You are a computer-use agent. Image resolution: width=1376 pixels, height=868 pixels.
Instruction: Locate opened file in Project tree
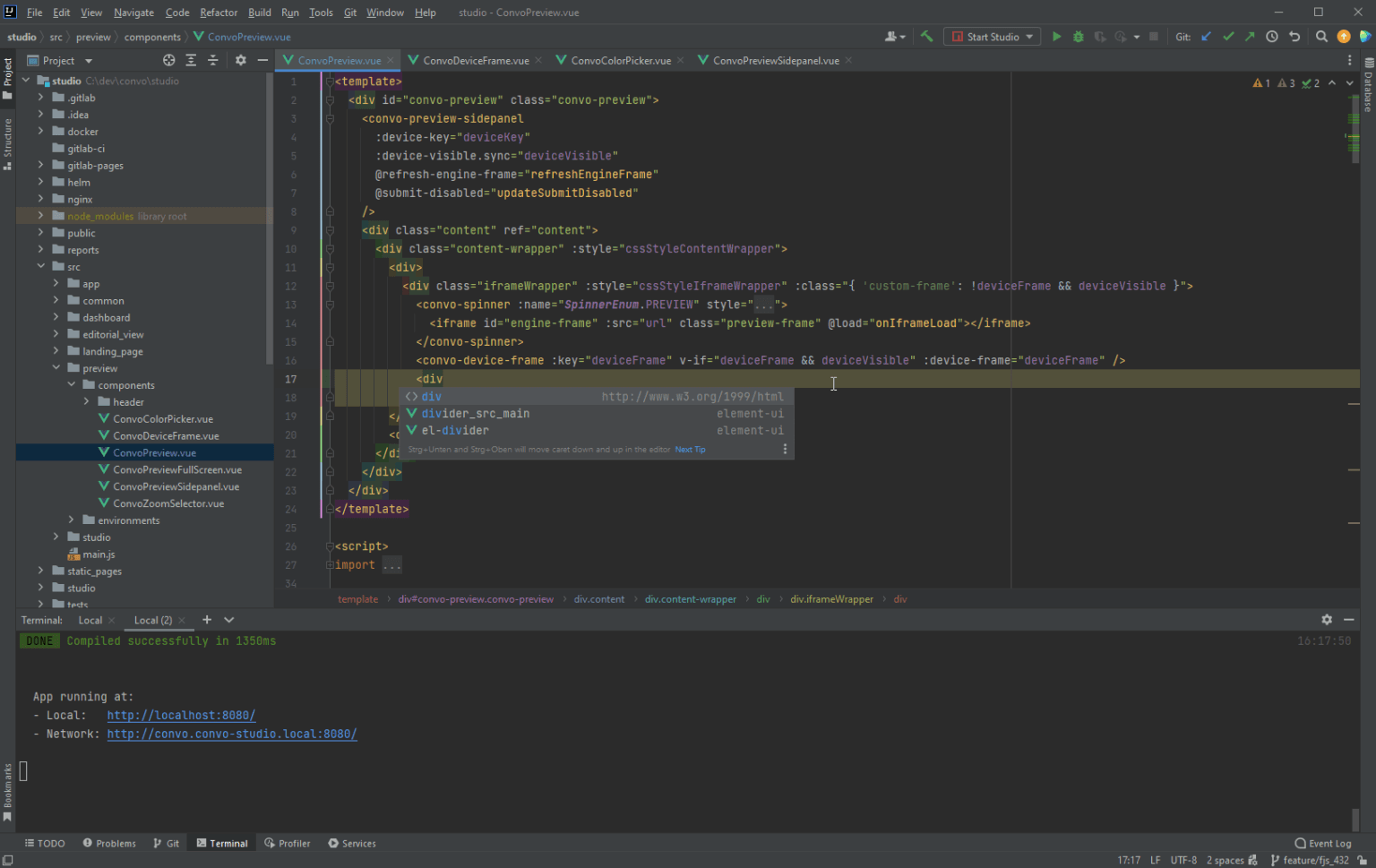click(169, 60)
